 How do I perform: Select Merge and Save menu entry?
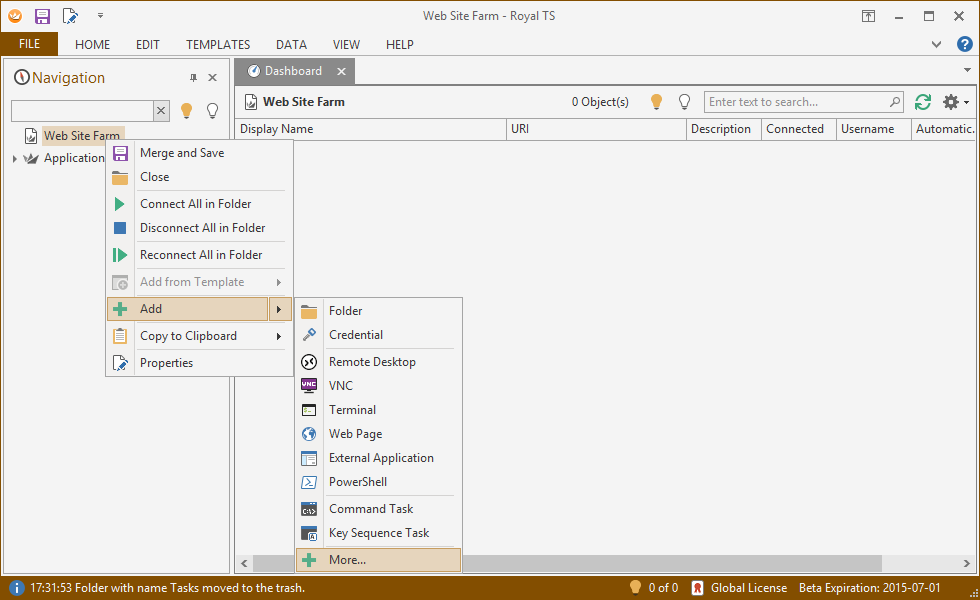181,153
